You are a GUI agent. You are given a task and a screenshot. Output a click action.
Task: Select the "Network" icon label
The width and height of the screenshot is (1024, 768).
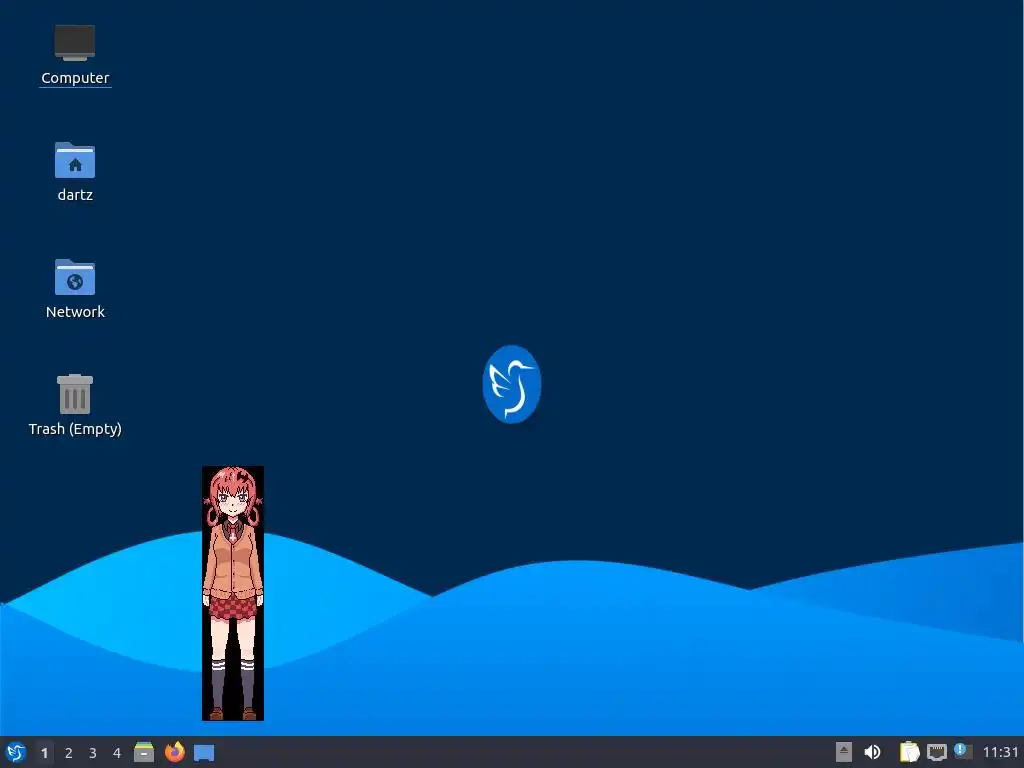pos(75,312)
